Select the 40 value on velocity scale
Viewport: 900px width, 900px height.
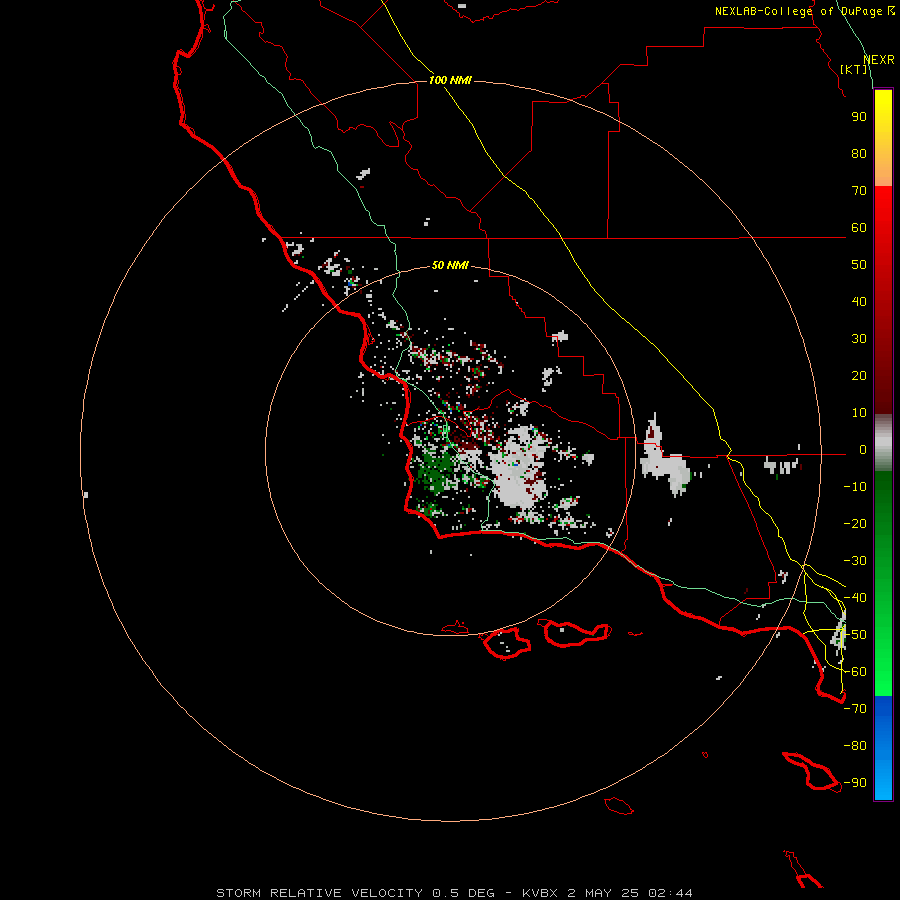point(859,302)
